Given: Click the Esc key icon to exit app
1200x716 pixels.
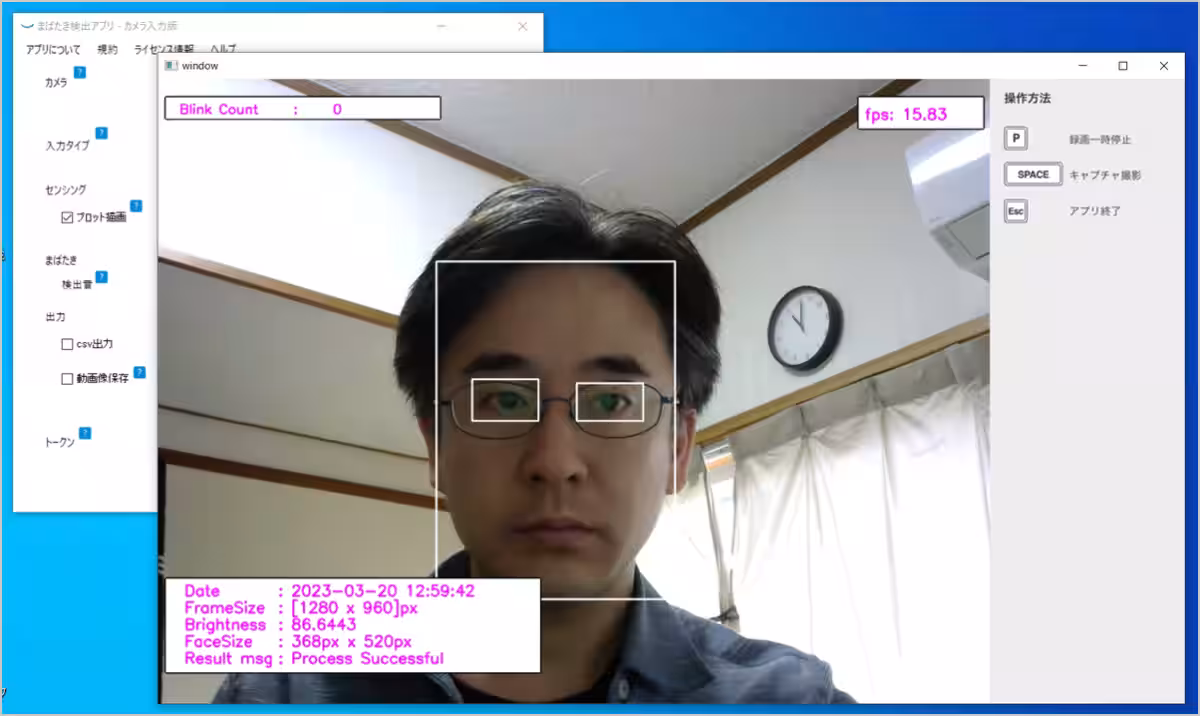Looking at the screenshot, I should click(x=1016, y=211).
